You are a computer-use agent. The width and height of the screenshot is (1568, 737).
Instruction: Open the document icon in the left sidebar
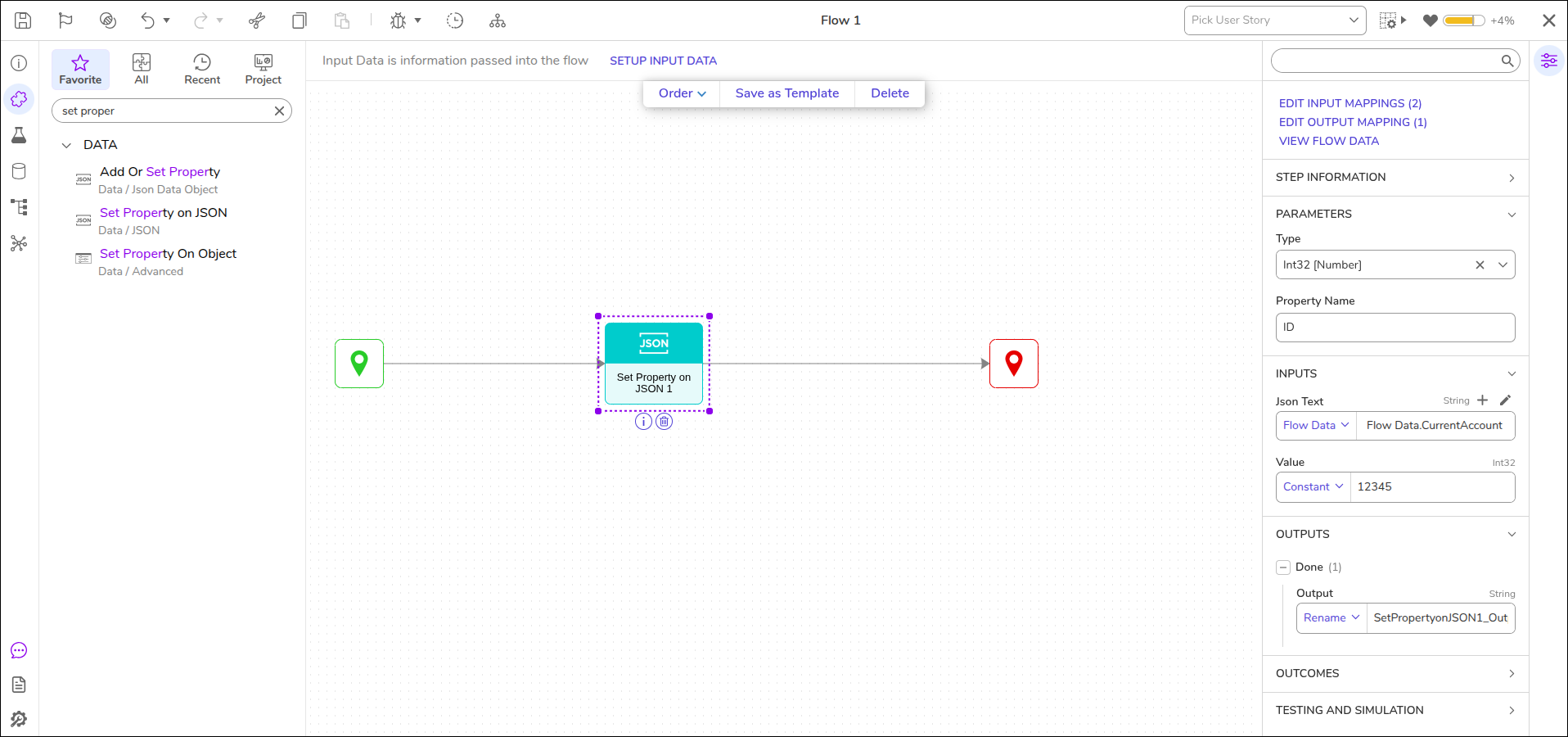pos(19,685)
